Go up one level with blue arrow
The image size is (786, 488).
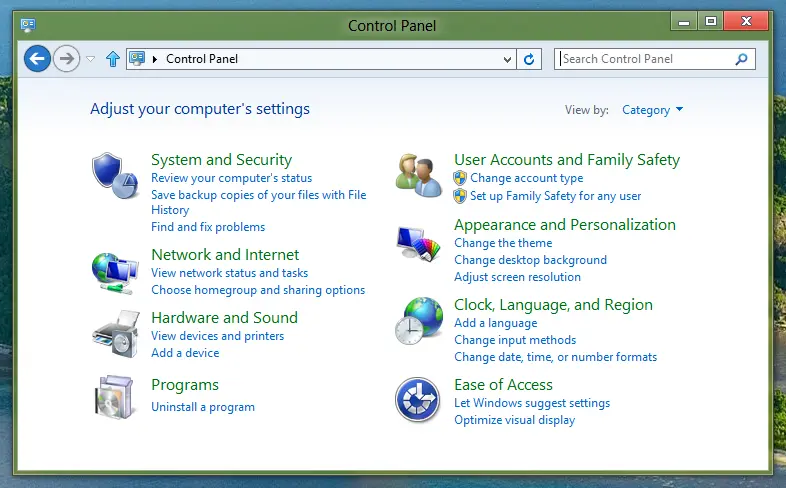point(113,59)
